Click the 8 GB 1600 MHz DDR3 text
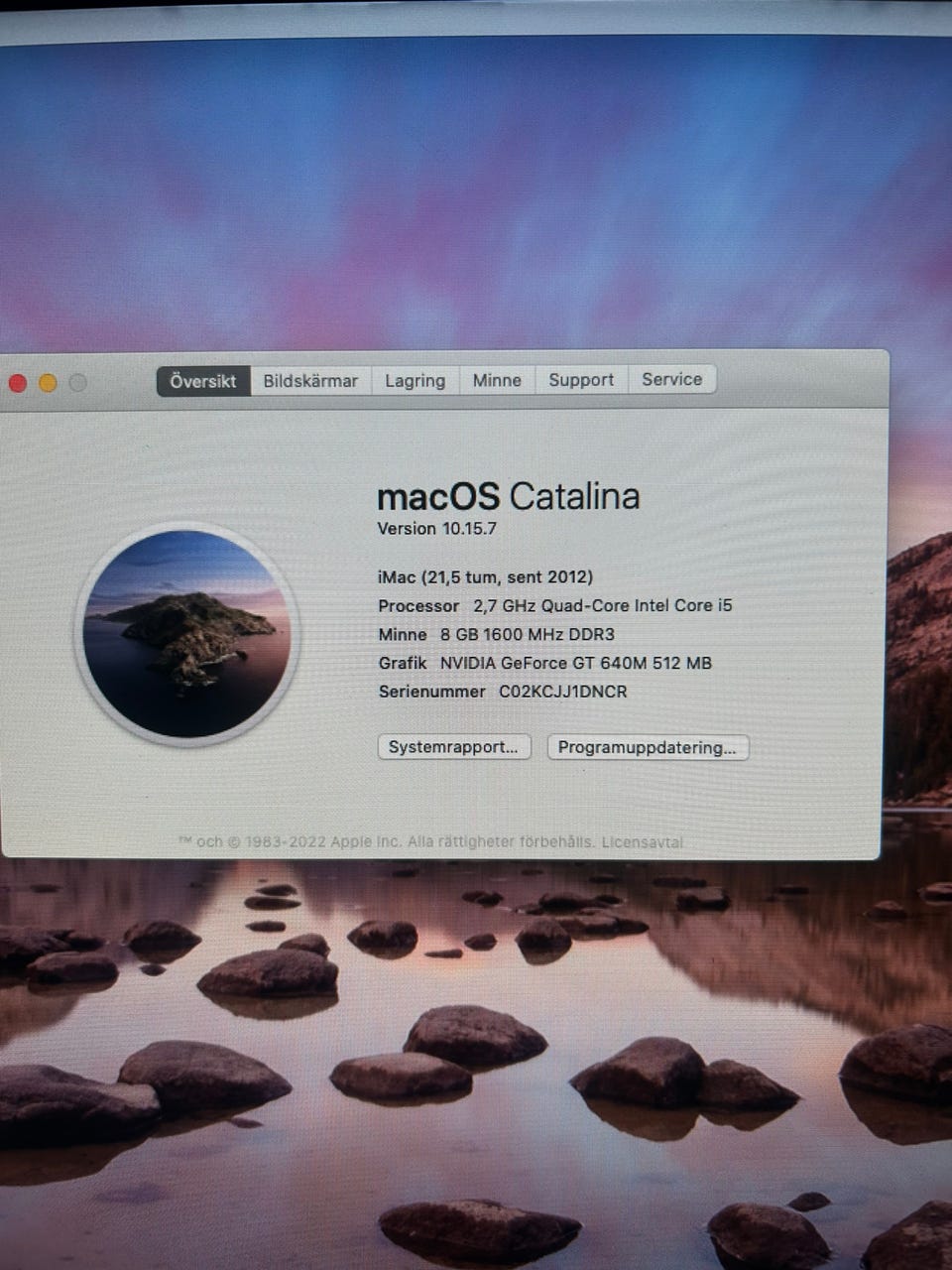952x1270 pixels. point(528,634)
